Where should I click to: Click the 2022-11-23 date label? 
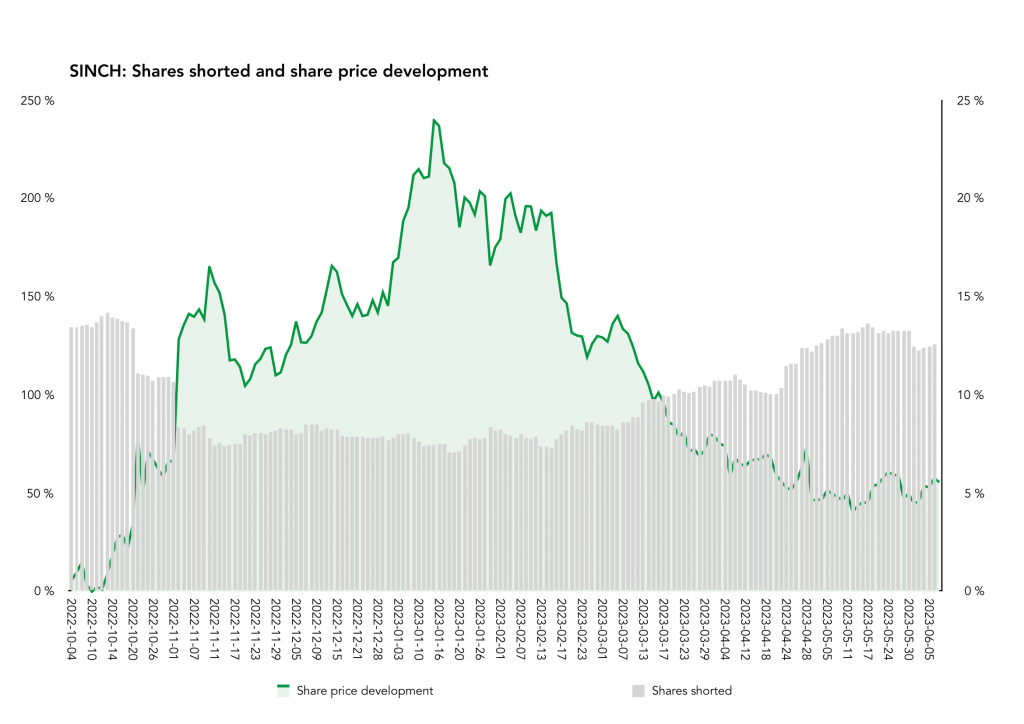(x=255, y=629)
